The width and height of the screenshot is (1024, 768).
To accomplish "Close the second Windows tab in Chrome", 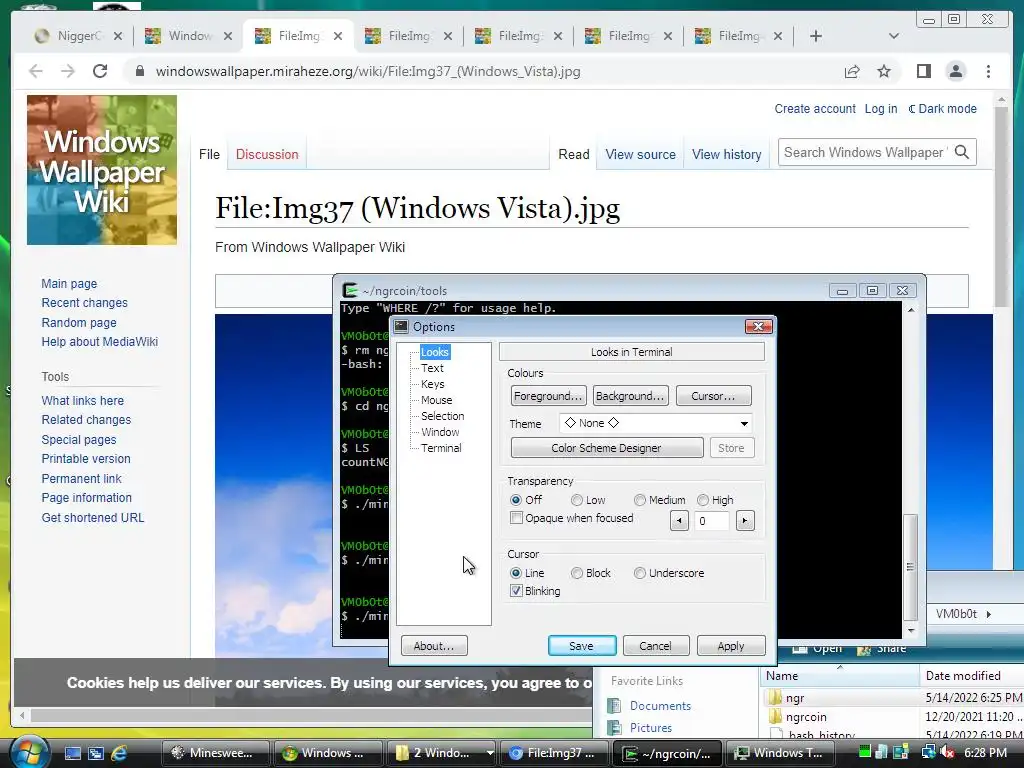I will point(228,36).
